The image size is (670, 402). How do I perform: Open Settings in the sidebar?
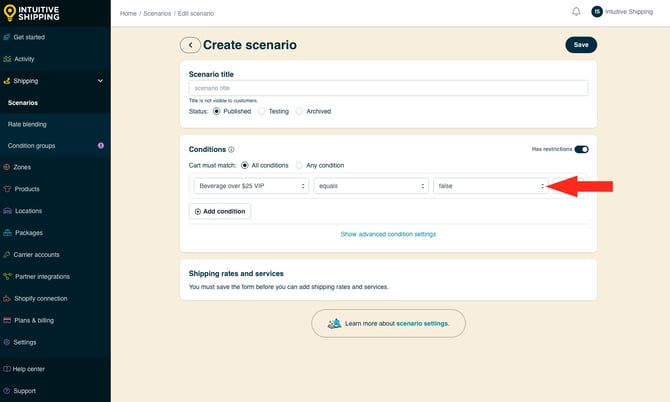click(x=25, y=342)
